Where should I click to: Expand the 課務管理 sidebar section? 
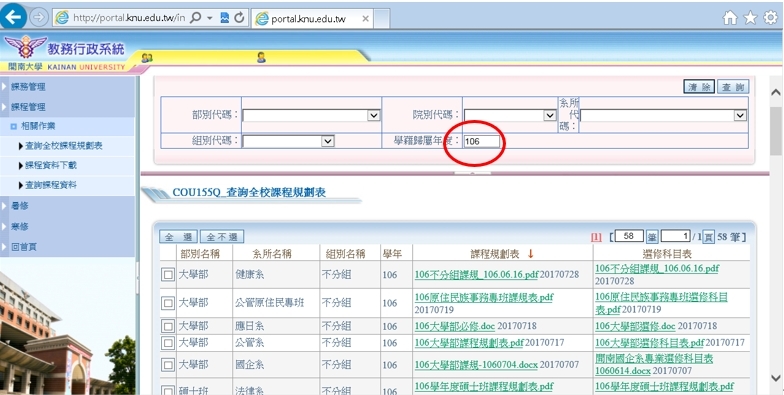[x=28, y=87]
